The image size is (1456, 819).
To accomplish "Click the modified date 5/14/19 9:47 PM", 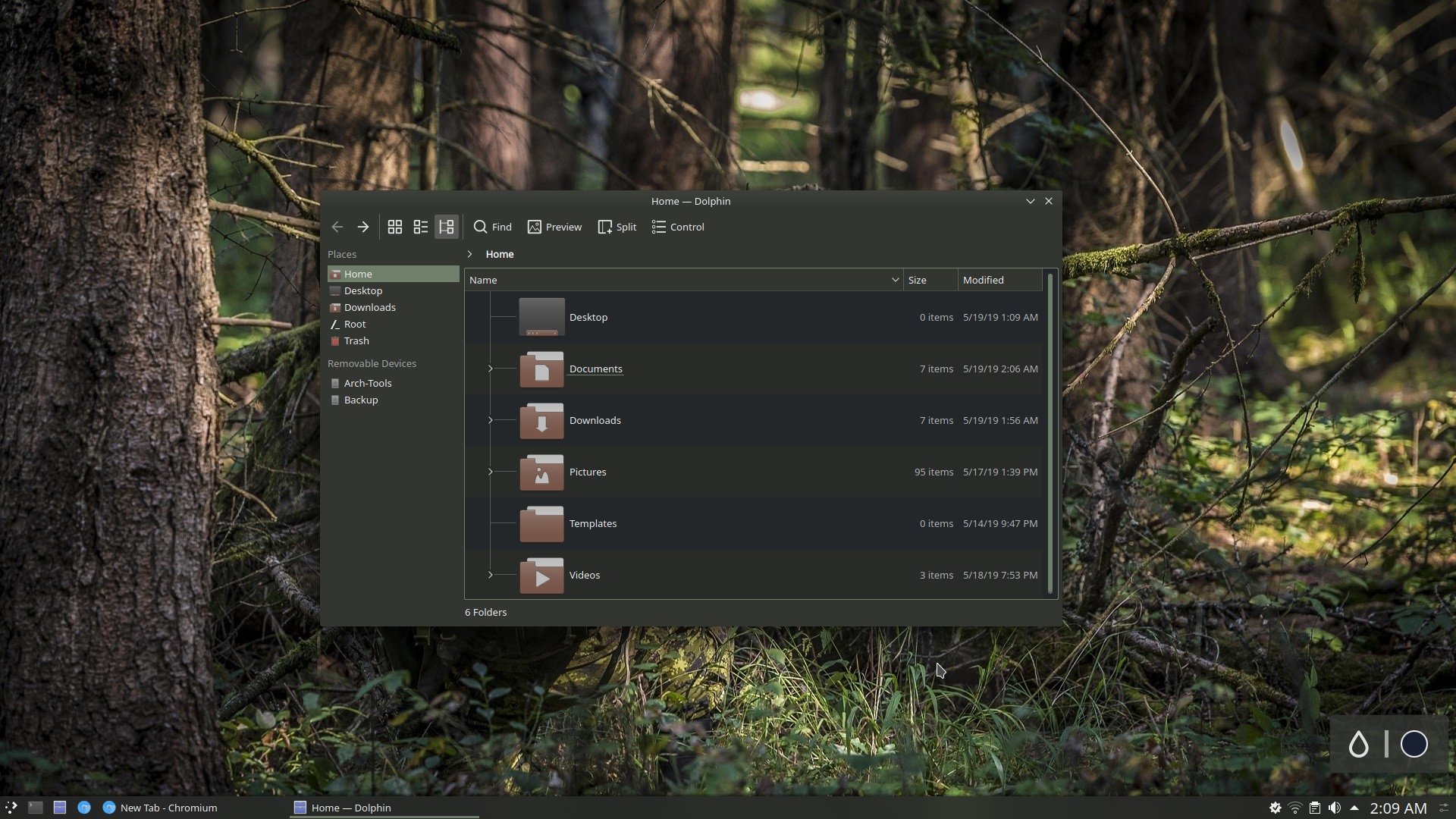I will [x=1000, y=523].
